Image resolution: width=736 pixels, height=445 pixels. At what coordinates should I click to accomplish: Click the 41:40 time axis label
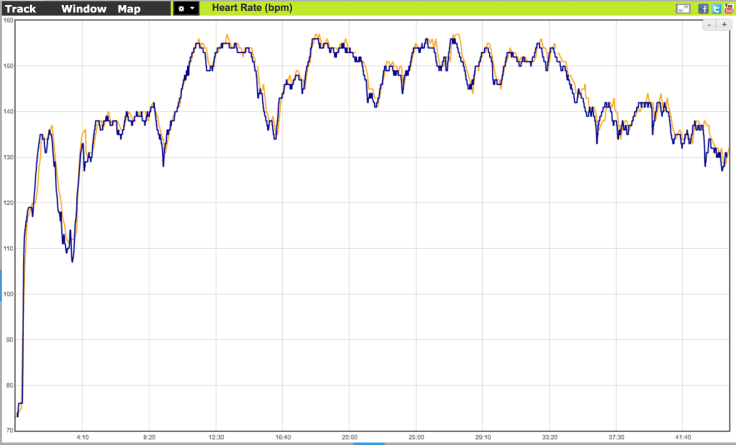tap(682, 437)
